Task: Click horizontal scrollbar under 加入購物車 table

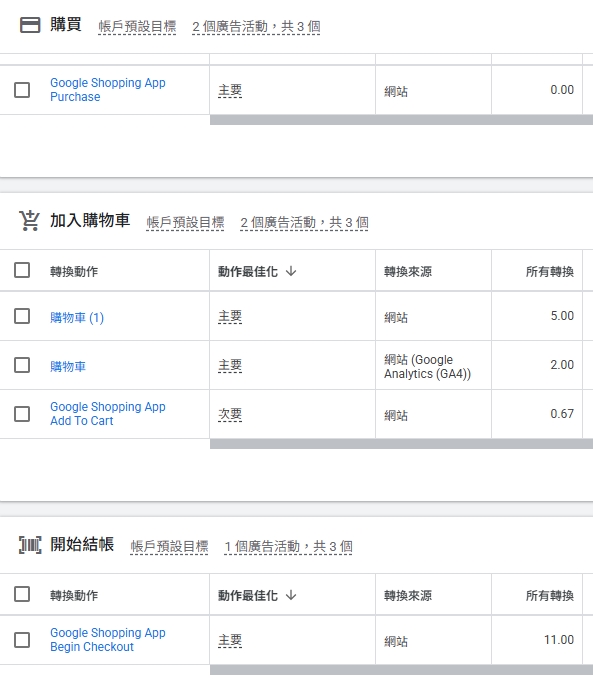Action: point(401,443)
